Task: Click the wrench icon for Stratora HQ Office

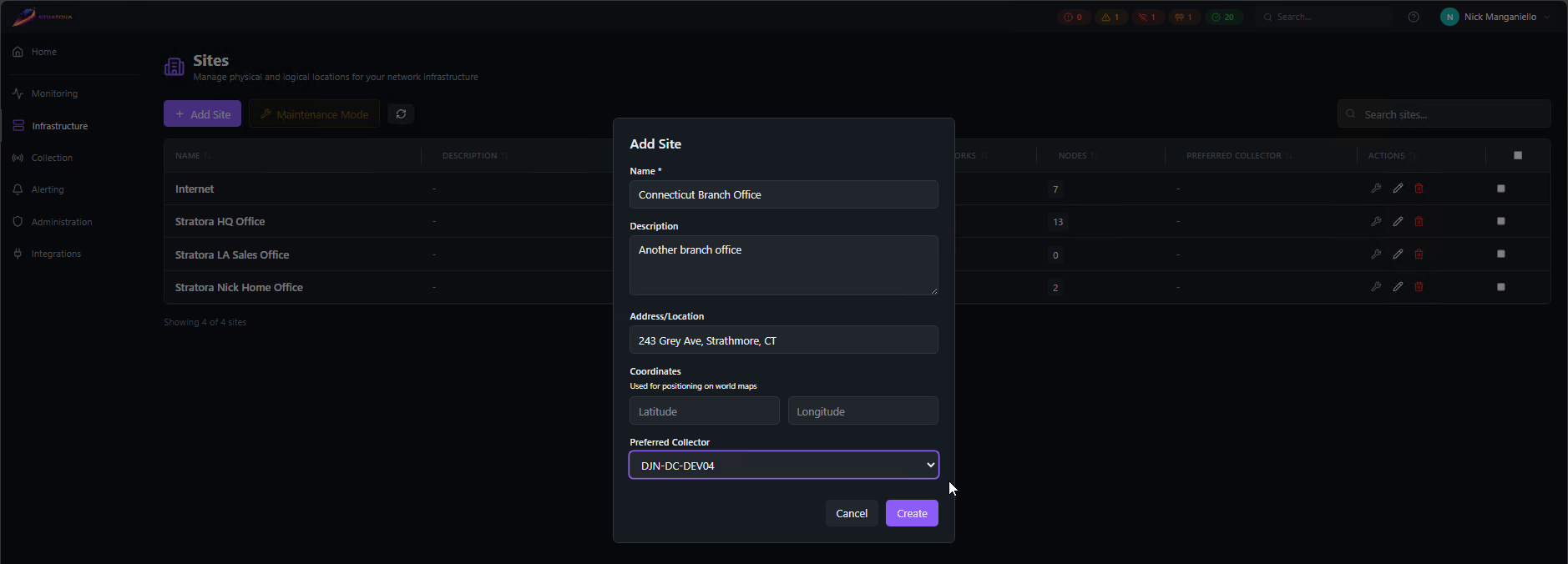Action: click(1376, 221)
